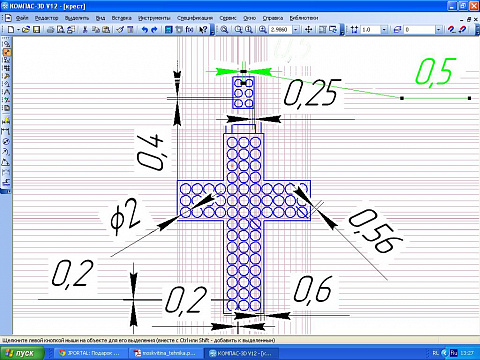Select the 0,6 dimension label
This screenshot has height=360, width=480.
point(313,289)
